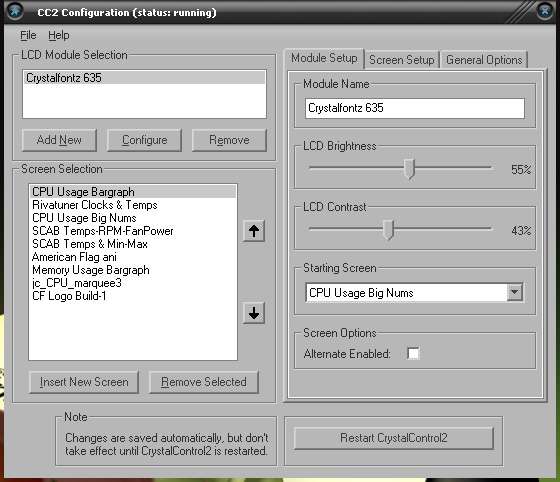560x482 pixels.
Task: Switch to the Screen Setup tab
Action: point(402,60)
